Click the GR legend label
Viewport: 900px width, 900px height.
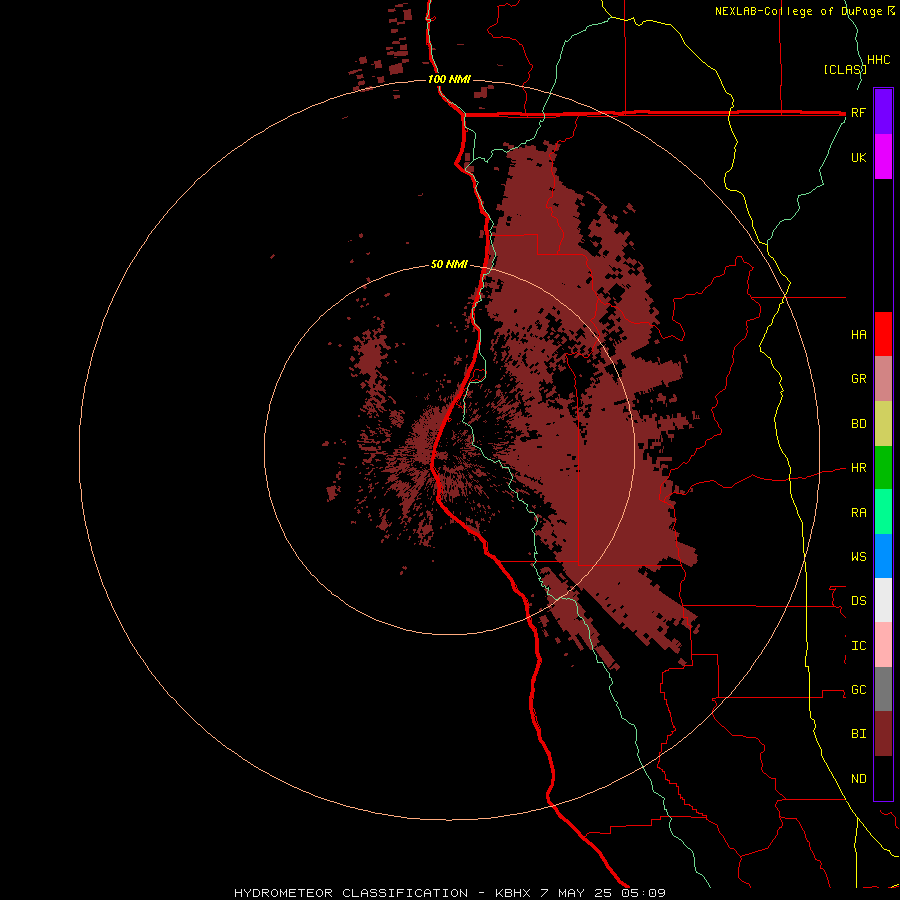click(858, 379)
